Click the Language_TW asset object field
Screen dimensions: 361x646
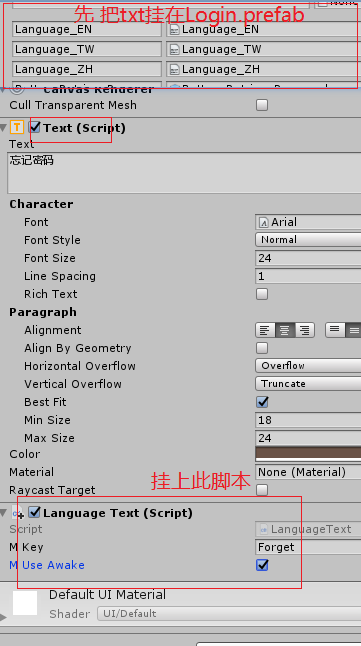[264, 49]
